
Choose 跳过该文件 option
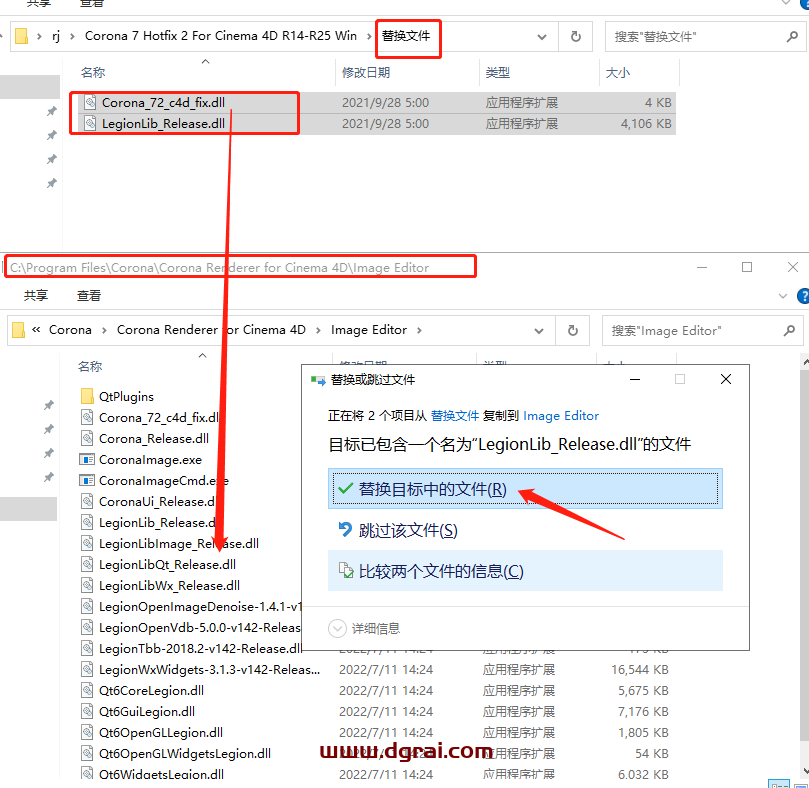point(408,530)
